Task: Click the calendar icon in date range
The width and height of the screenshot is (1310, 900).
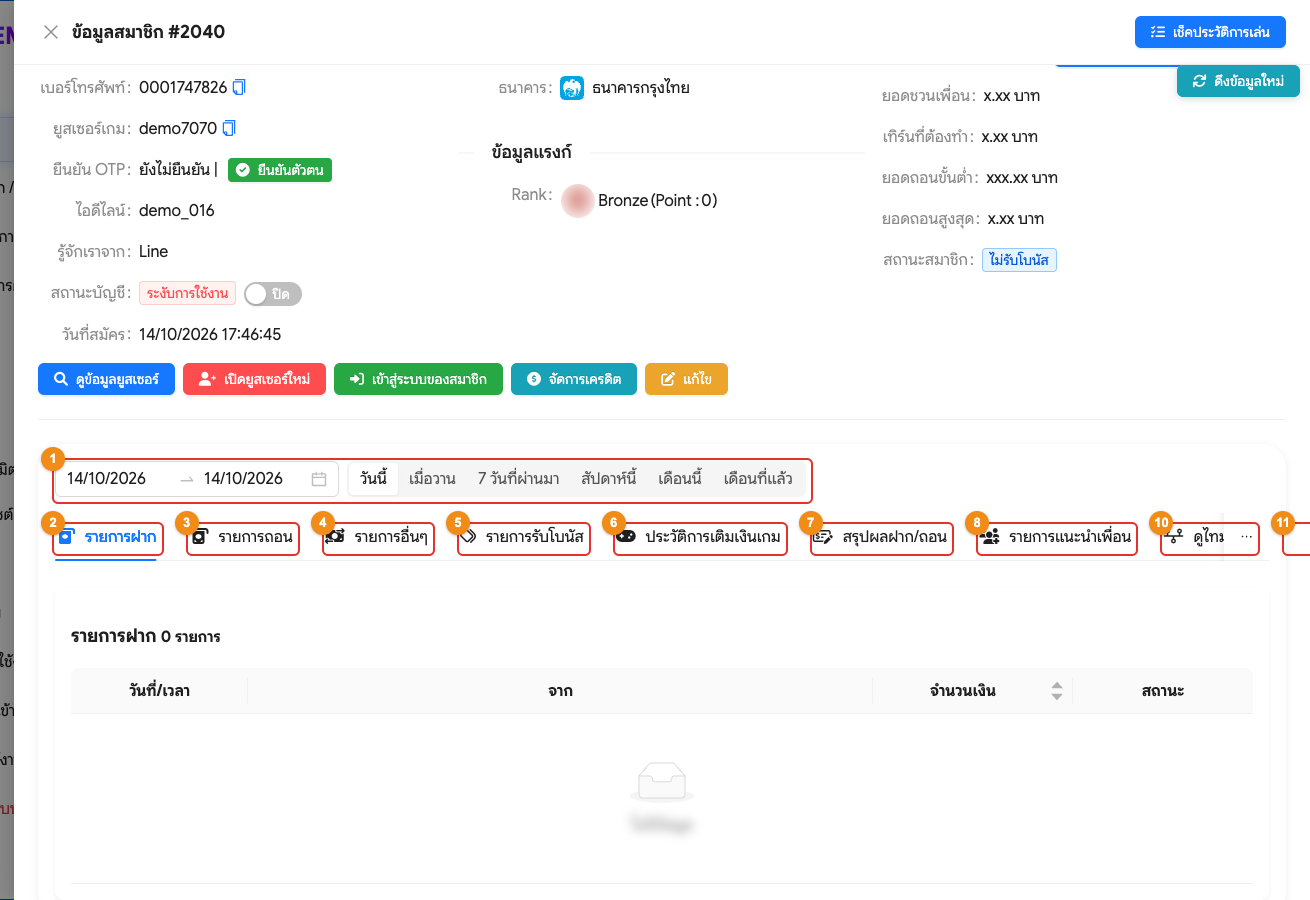Action: [319, 479]
